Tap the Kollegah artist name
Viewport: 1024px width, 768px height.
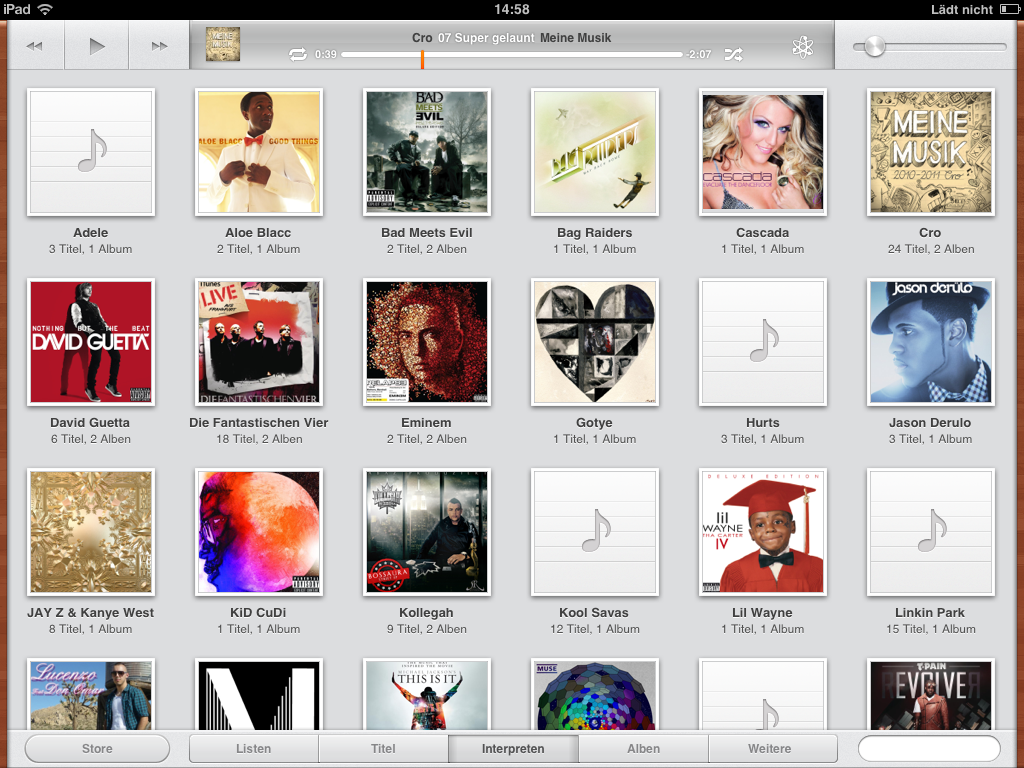(x=426, y=613)
